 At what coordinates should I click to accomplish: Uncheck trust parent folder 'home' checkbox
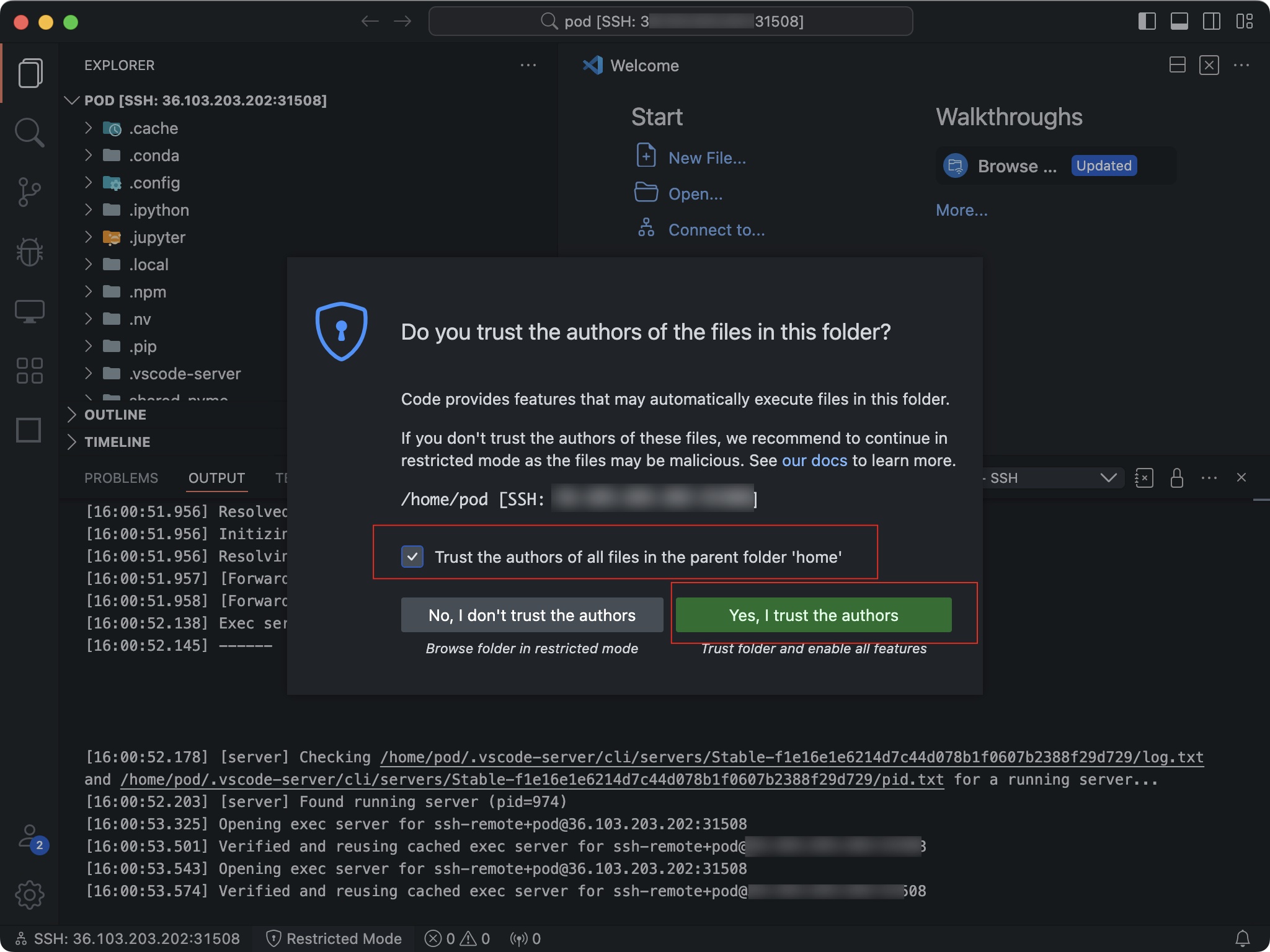(412, 557)
